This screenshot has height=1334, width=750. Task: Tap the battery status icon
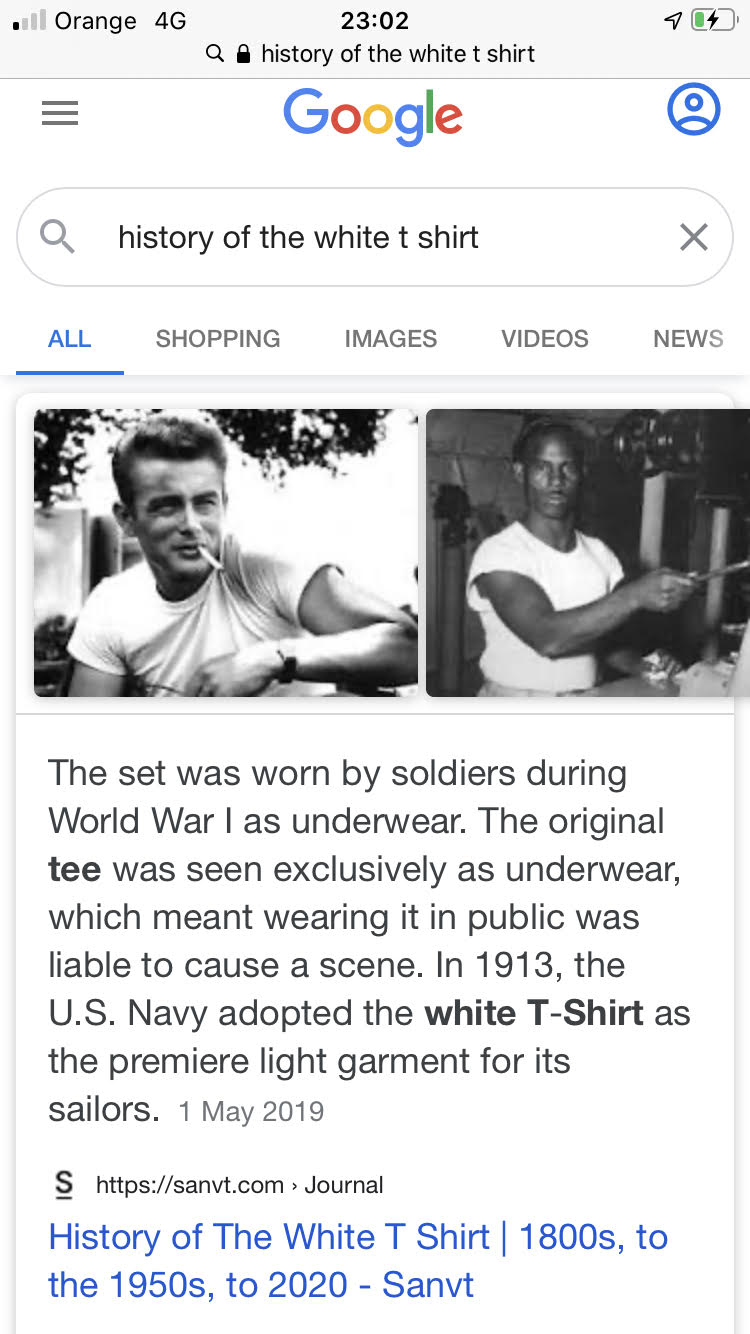(714, 20)
